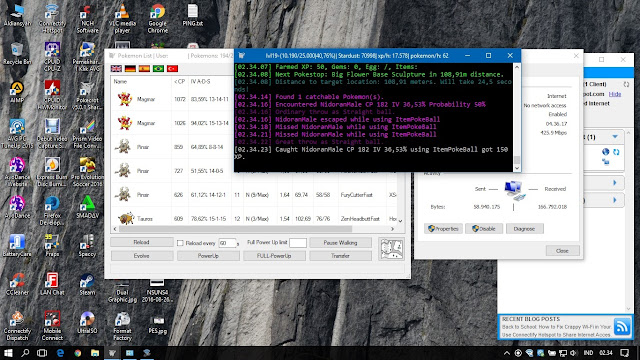Click the PowerUp button
Image resolution: width=640 pixels, height=360 pixels.
(208, 256)
